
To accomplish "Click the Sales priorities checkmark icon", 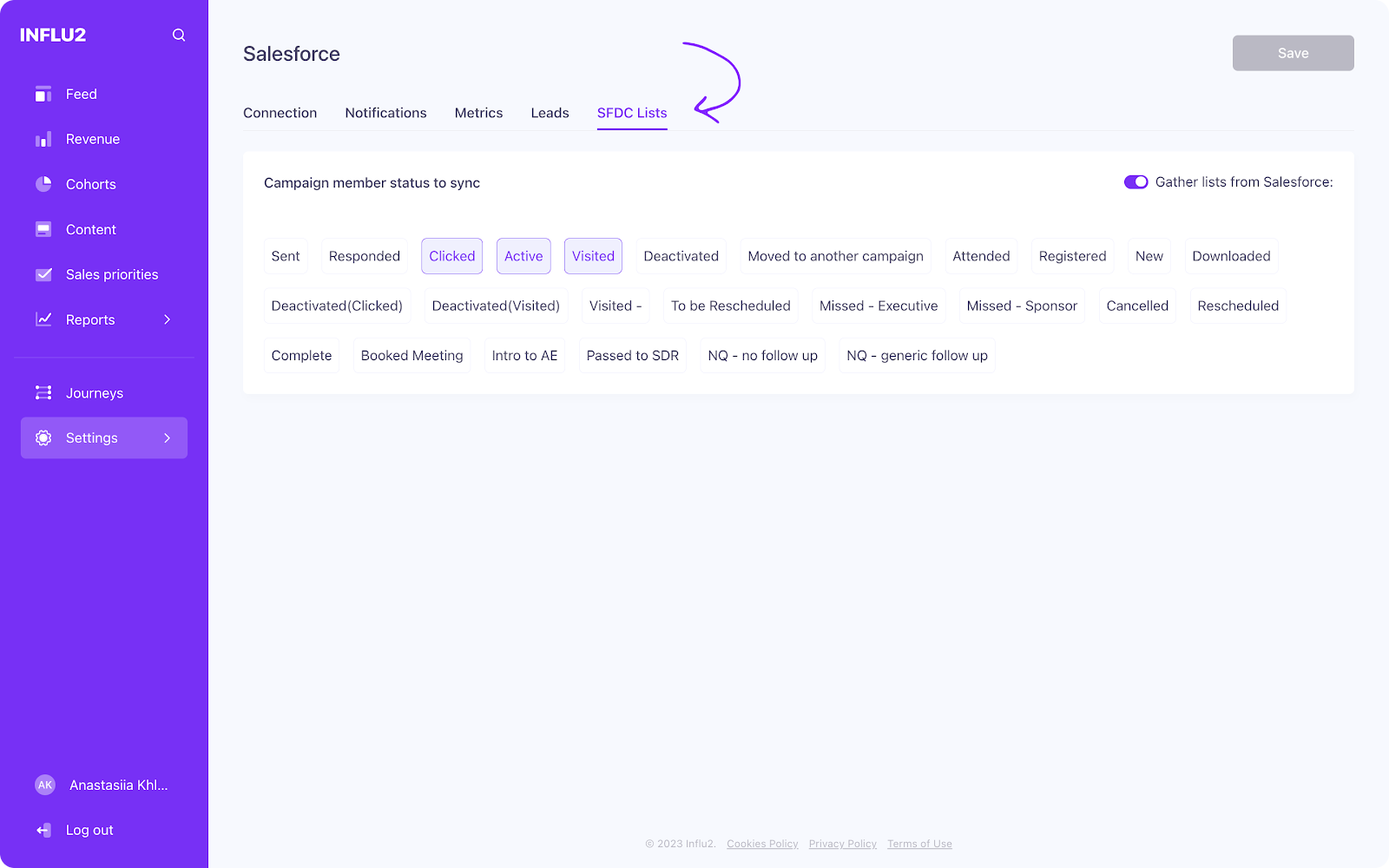I will point(43,274).
